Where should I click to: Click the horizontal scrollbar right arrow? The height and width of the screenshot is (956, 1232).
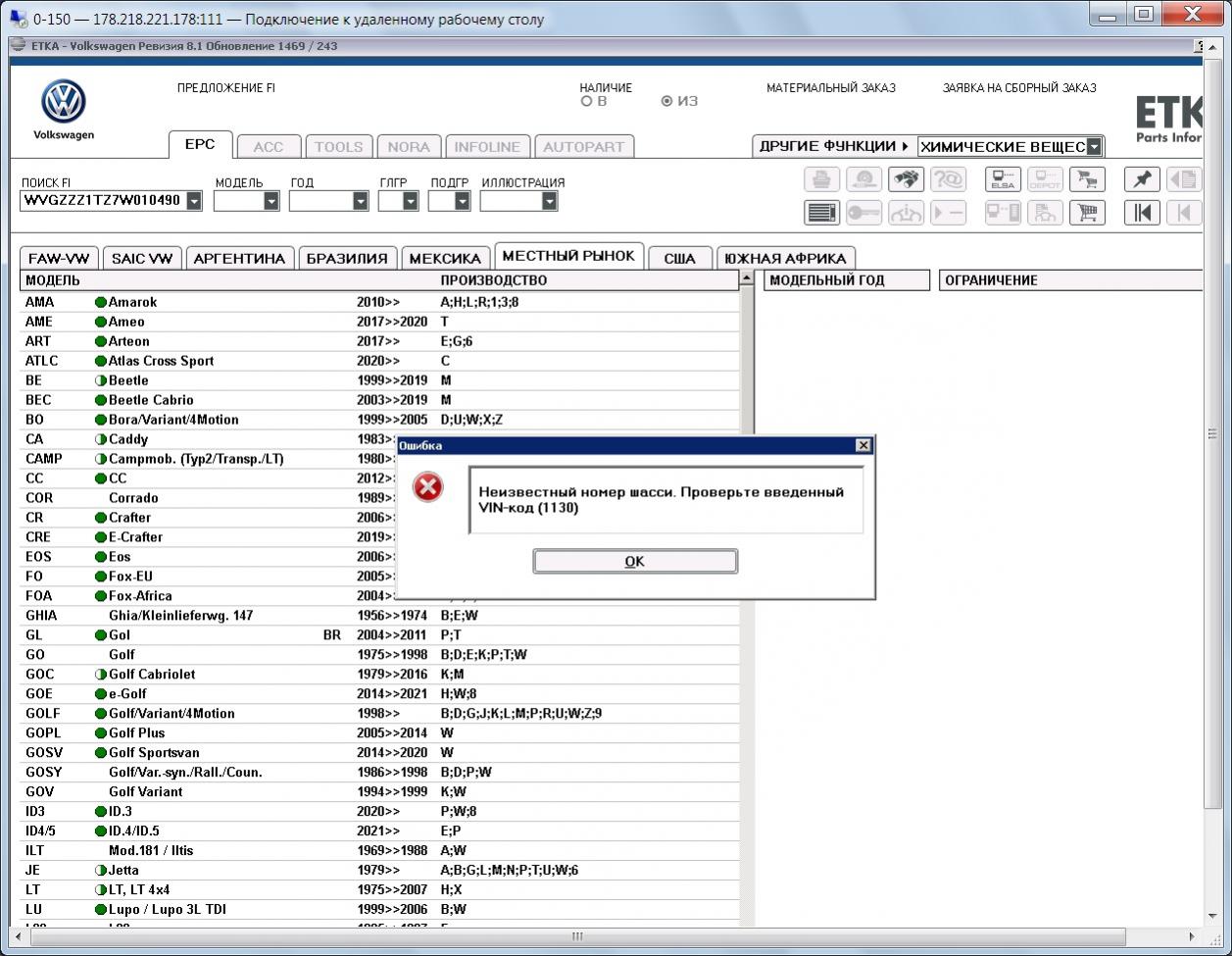coord(1193,936)
